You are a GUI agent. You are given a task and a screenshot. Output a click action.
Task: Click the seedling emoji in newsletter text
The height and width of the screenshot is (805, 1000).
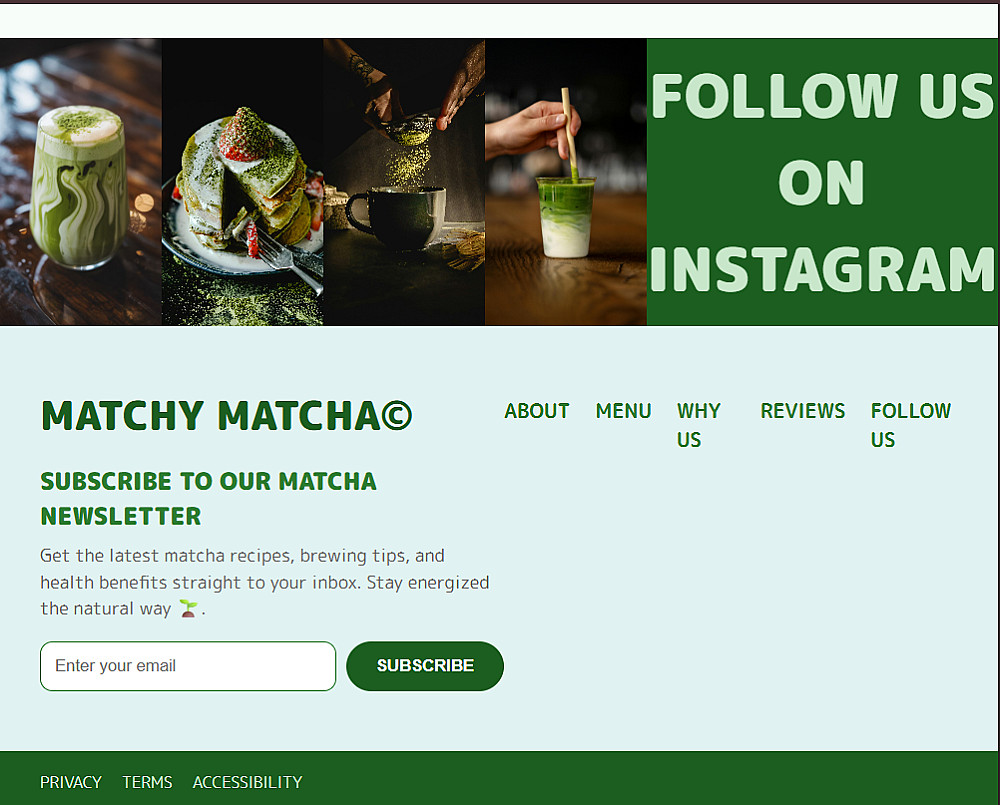188,609
